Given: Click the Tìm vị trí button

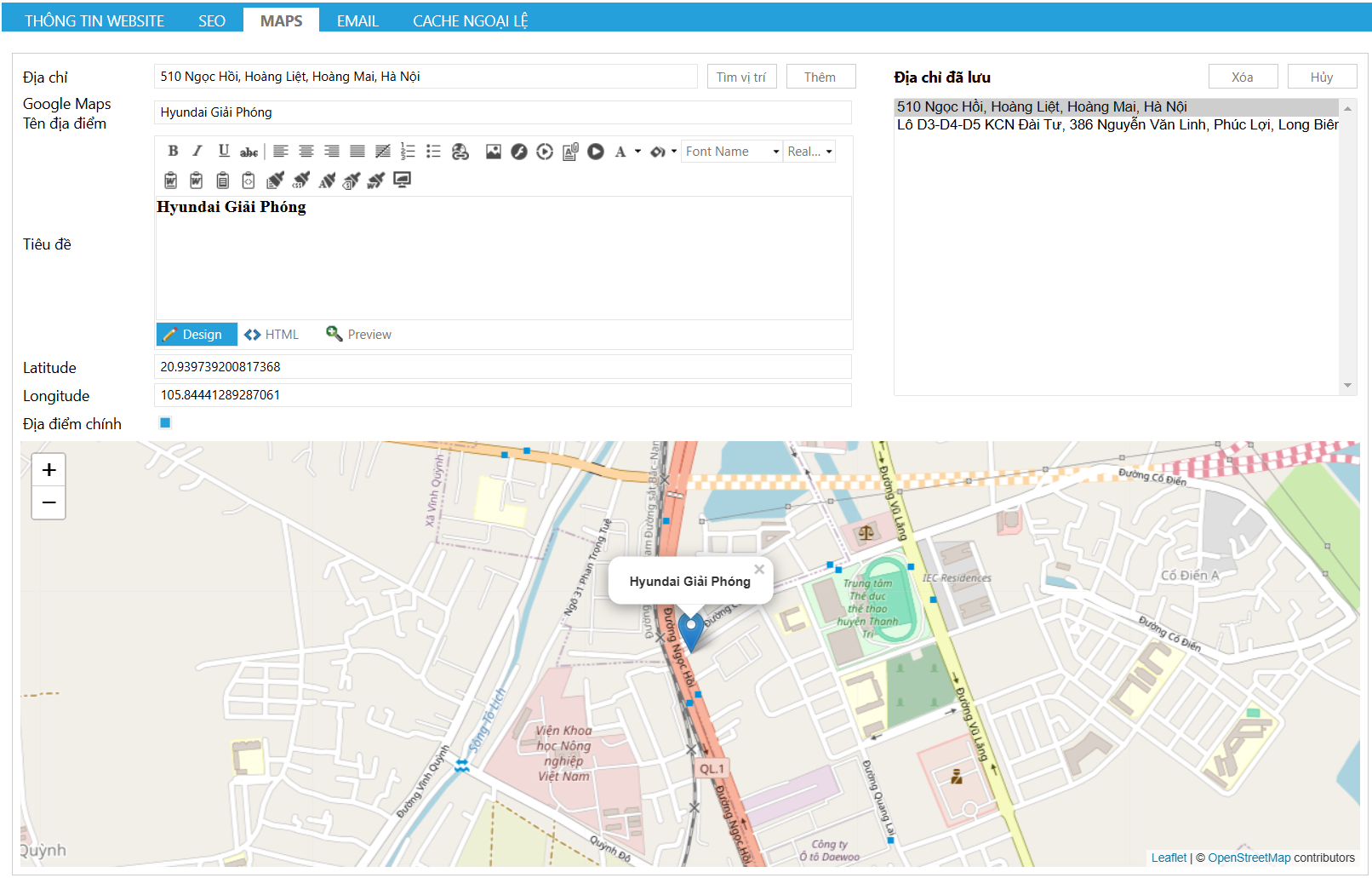Looking at the screenshot, I should (740, 77).
